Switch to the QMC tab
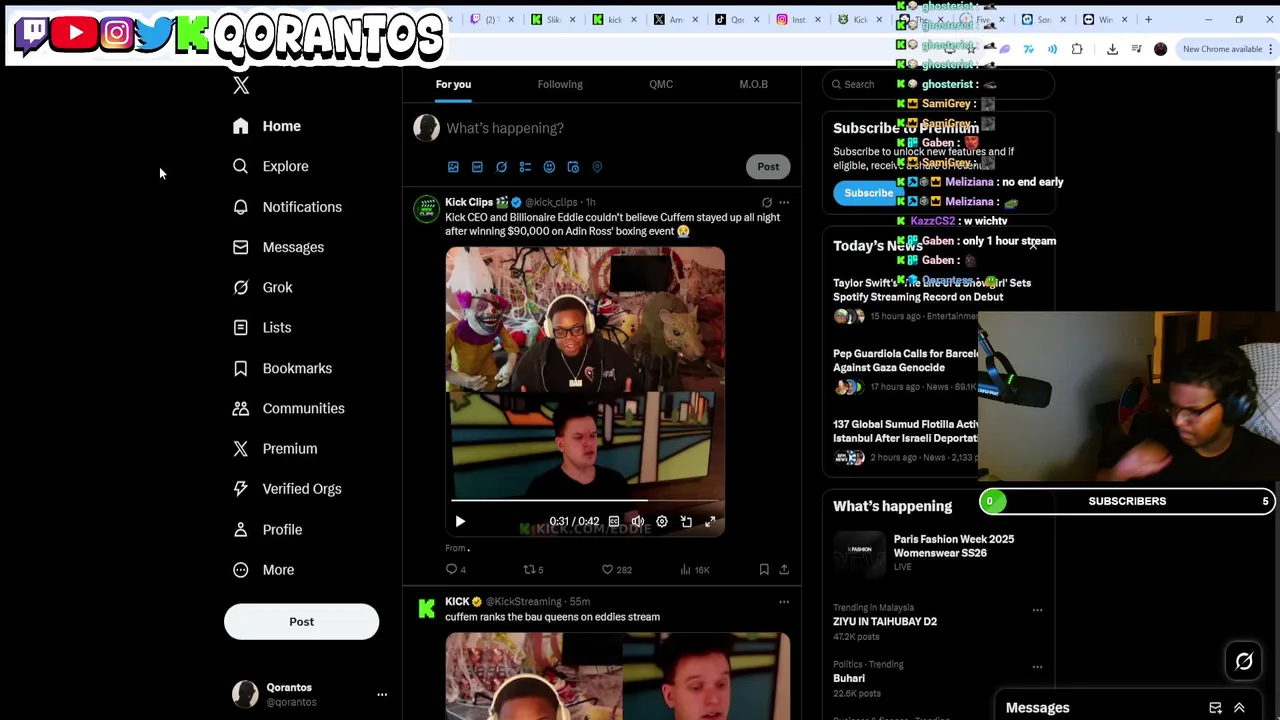1280x720 pixels. tap(661, 84)
